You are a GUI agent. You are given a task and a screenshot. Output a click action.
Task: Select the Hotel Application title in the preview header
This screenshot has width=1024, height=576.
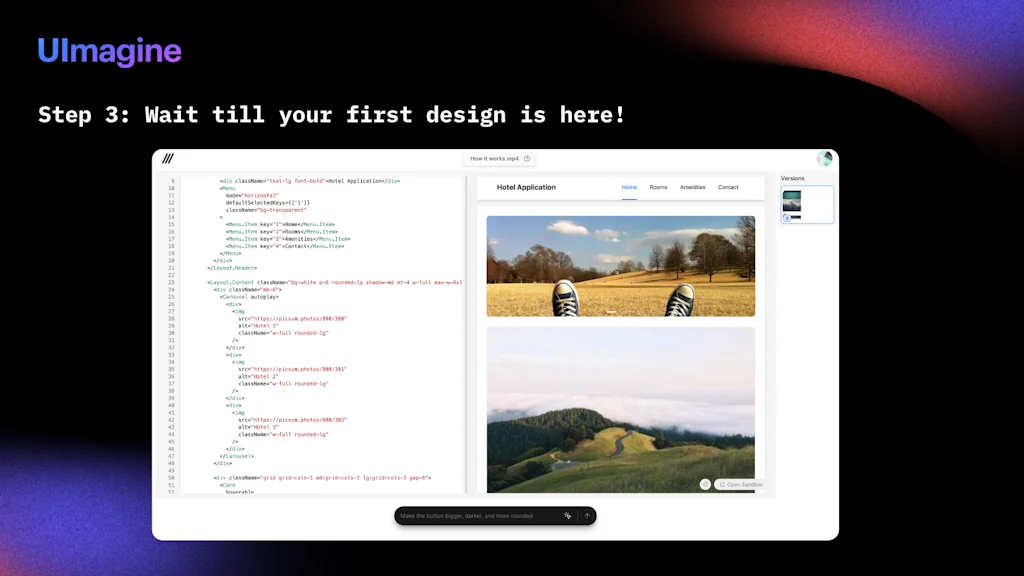click(525, 187)
